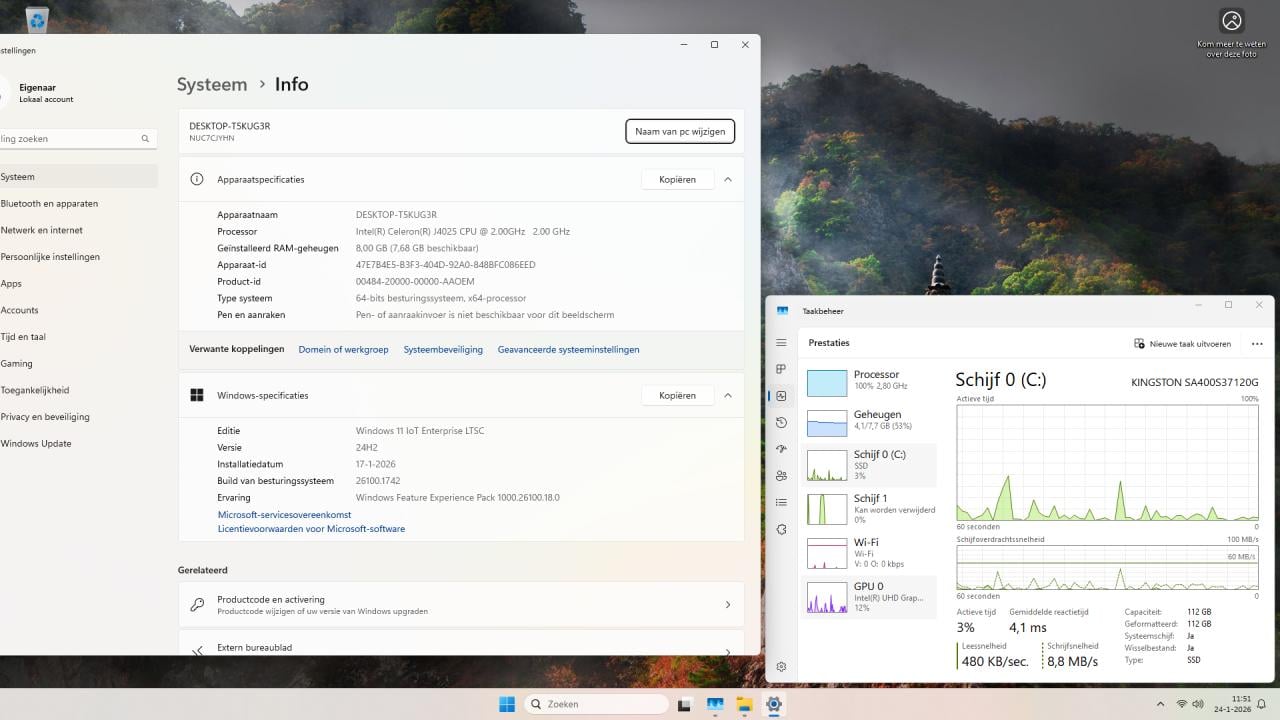Click Naam van pc wijzigen button
Image resolution: width=1280 pixels, height=720 pixels.
[680, 132]
